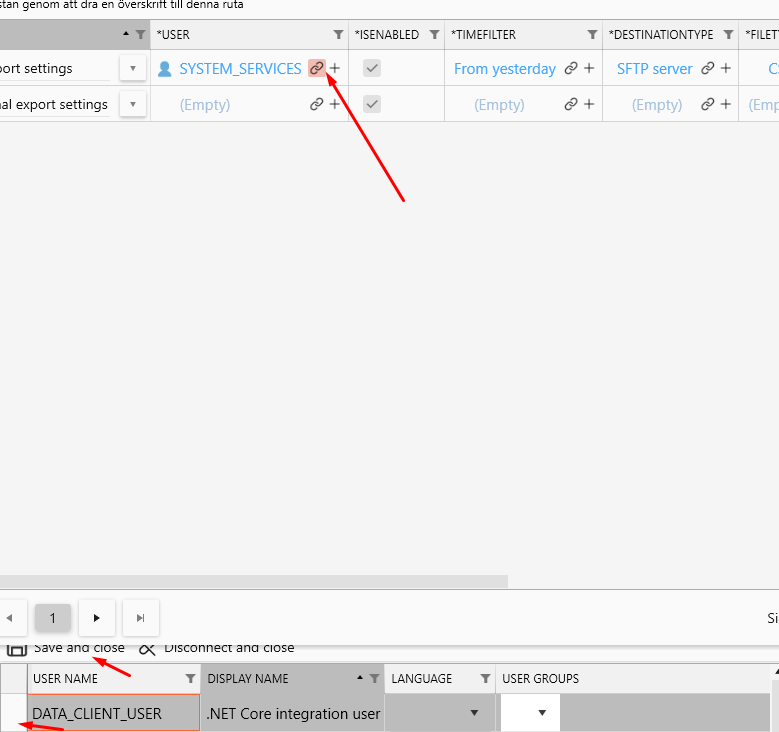This screenshot has width=779, height=732.
Task: Click plus icon beside SYSTEM_SERVICES user
Action: [x=335, y=69]
